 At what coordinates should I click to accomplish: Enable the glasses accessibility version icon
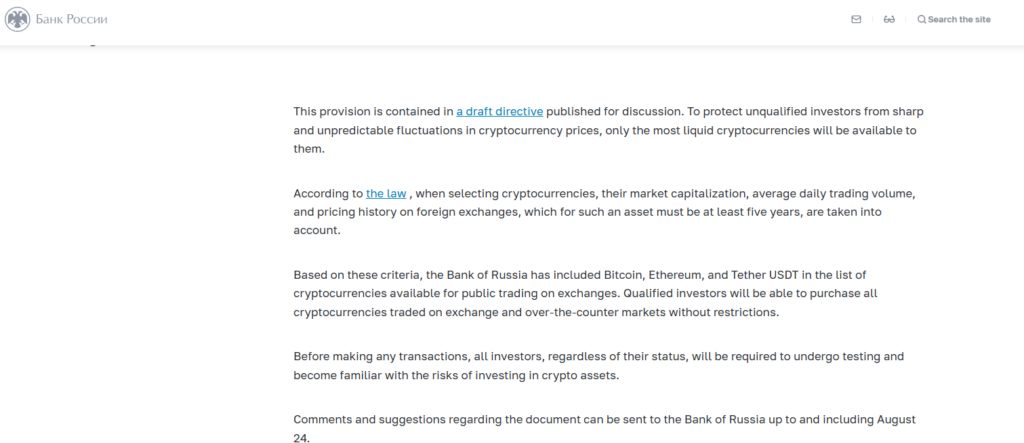pos(889,20)
